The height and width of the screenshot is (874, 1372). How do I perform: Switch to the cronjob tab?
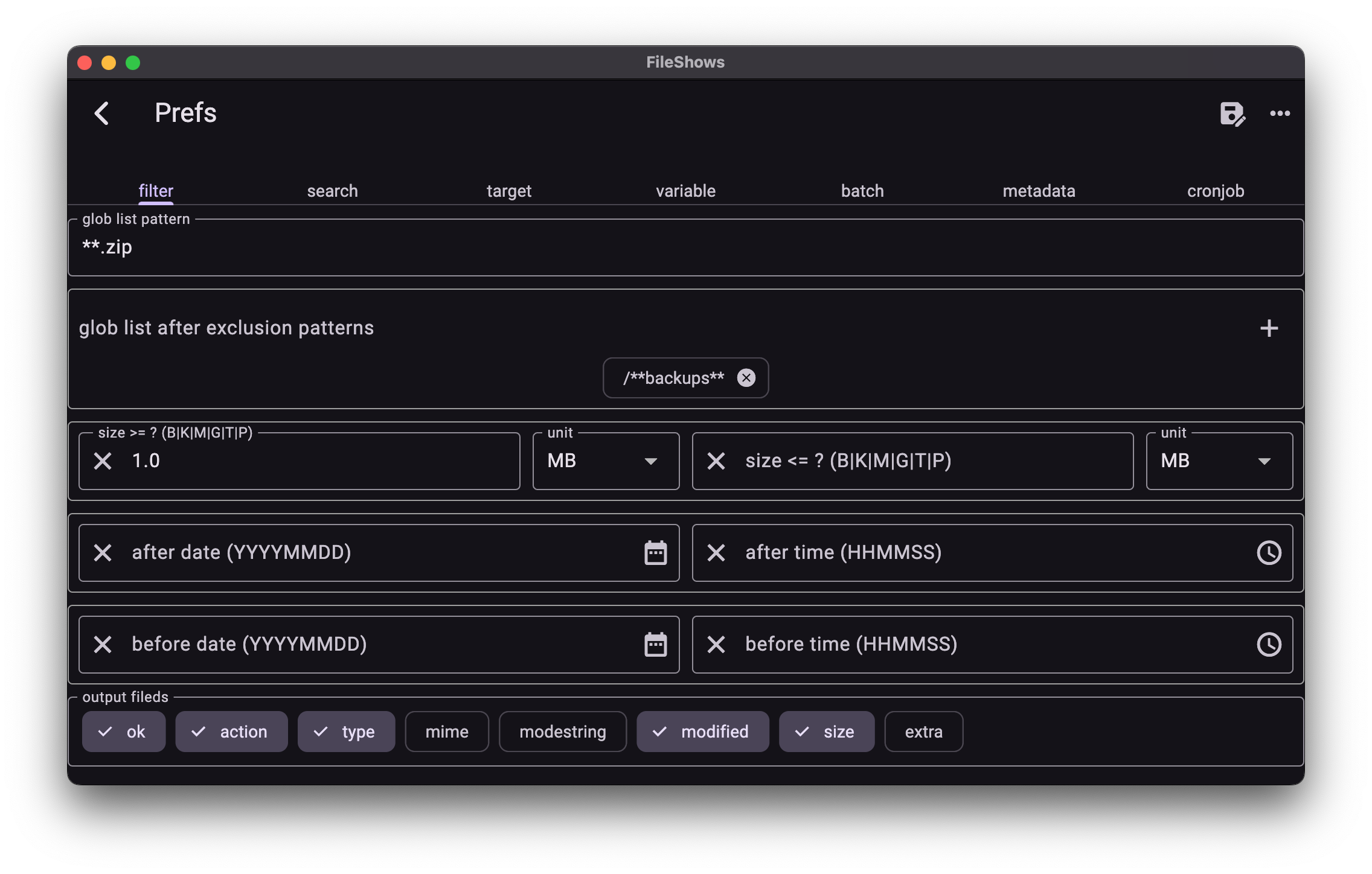click(1215, 191)
